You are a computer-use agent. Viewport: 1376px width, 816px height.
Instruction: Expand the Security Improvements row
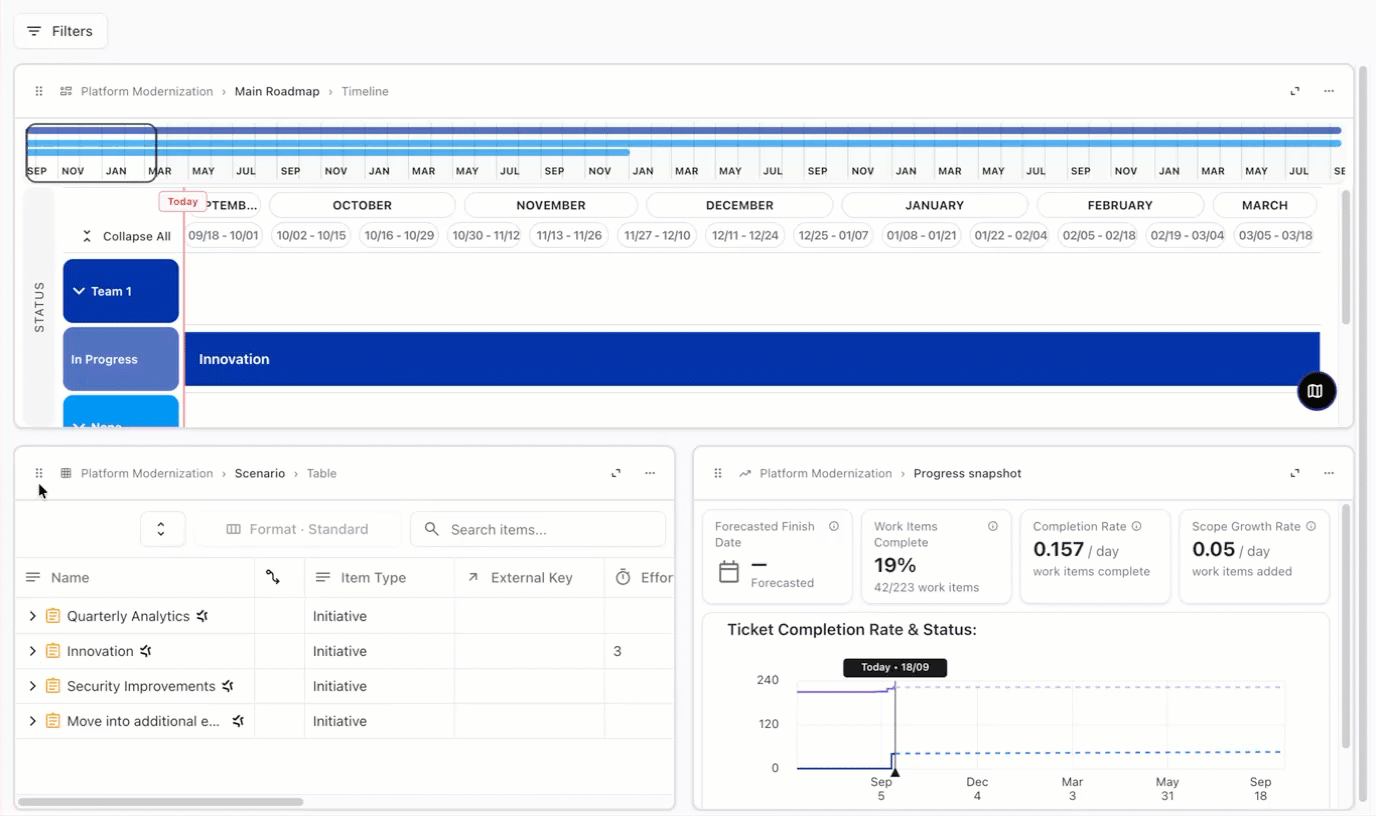click(x=32, y=686)
